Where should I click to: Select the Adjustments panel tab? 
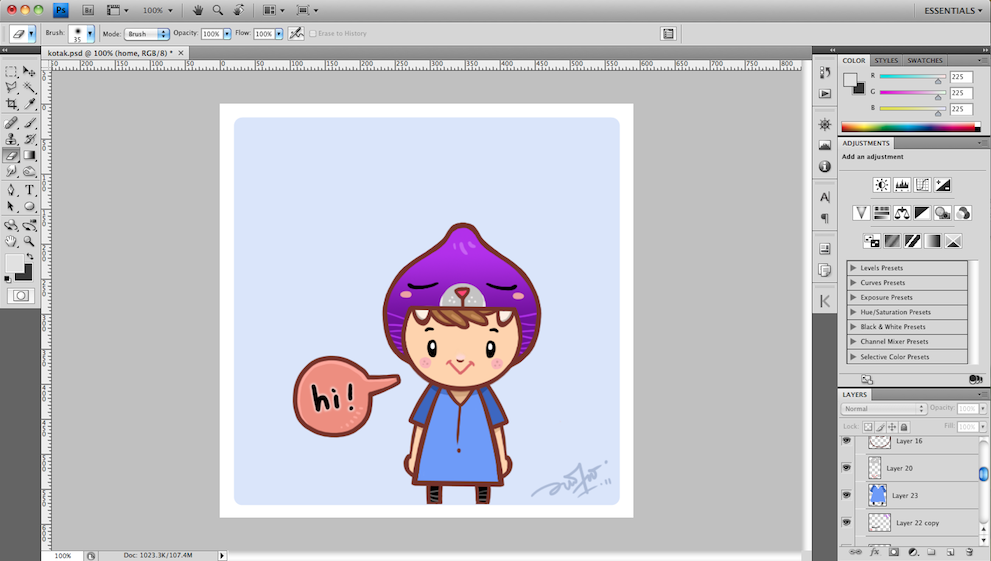(x=865, y=143)
